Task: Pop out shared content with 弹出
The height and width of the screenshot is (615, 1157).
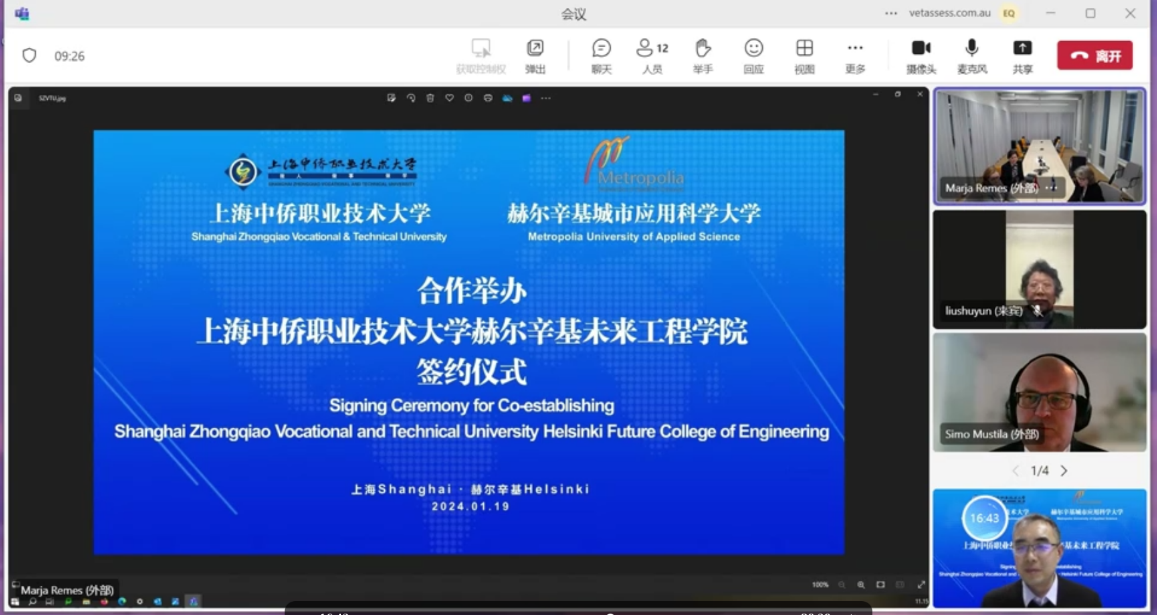Action: 535,56
